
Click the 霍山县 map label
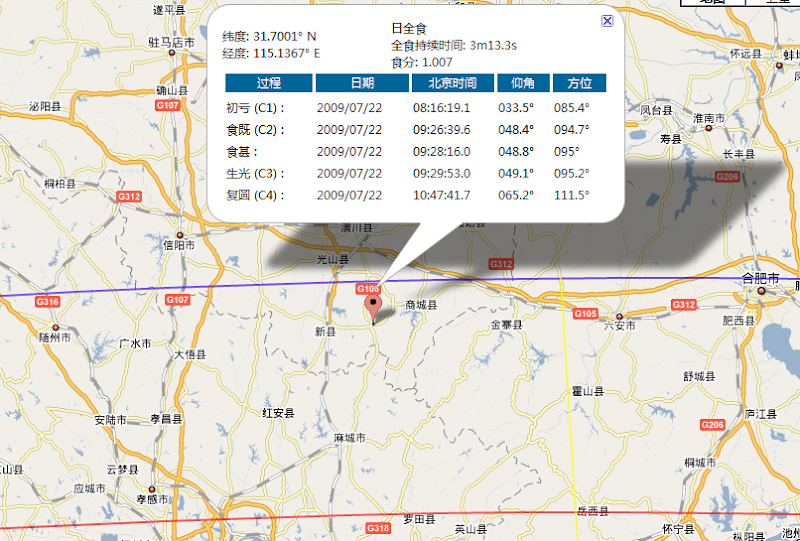click(588, 392)
